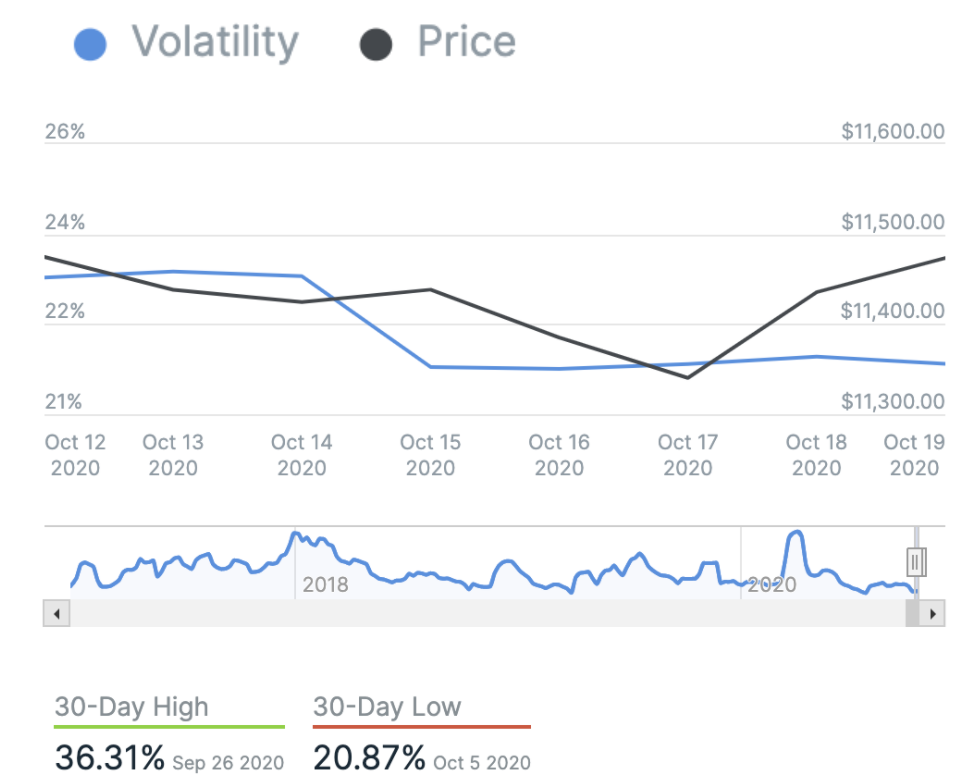Screen dimensions: 966x780
Task: Click the Price line's lowest point
Action: pos(688,378)
